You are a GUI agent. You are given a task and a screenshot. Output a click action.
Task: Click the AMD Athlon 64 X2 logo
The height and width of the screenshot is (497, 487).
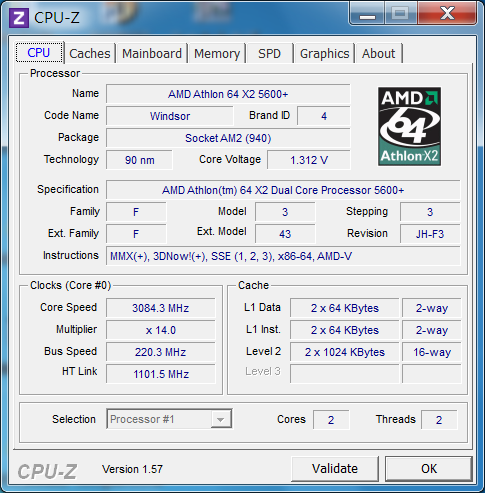point(409,126)
